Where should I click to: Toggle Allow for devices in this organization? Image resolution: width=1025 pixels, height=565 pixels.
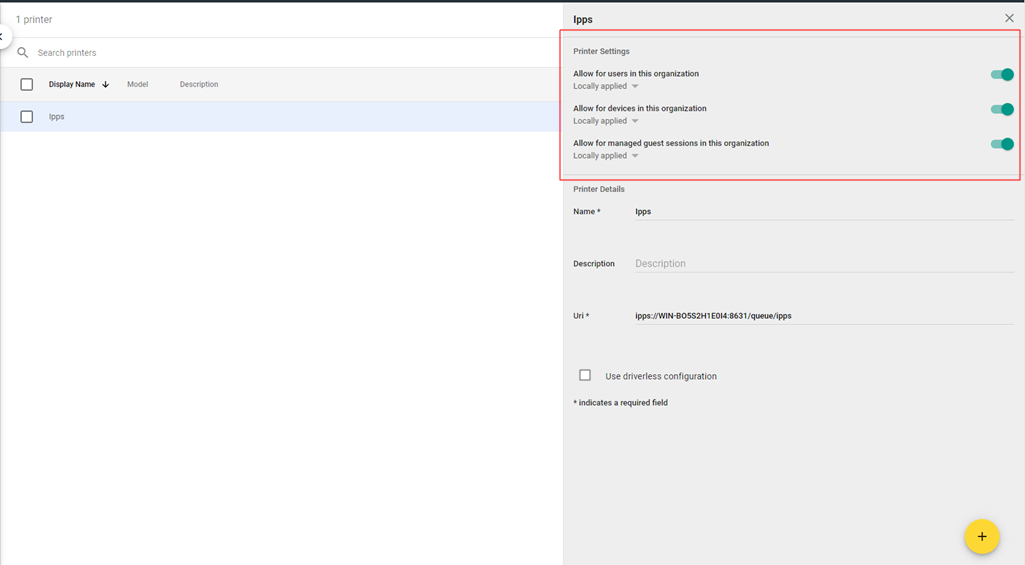[1001, 110]
